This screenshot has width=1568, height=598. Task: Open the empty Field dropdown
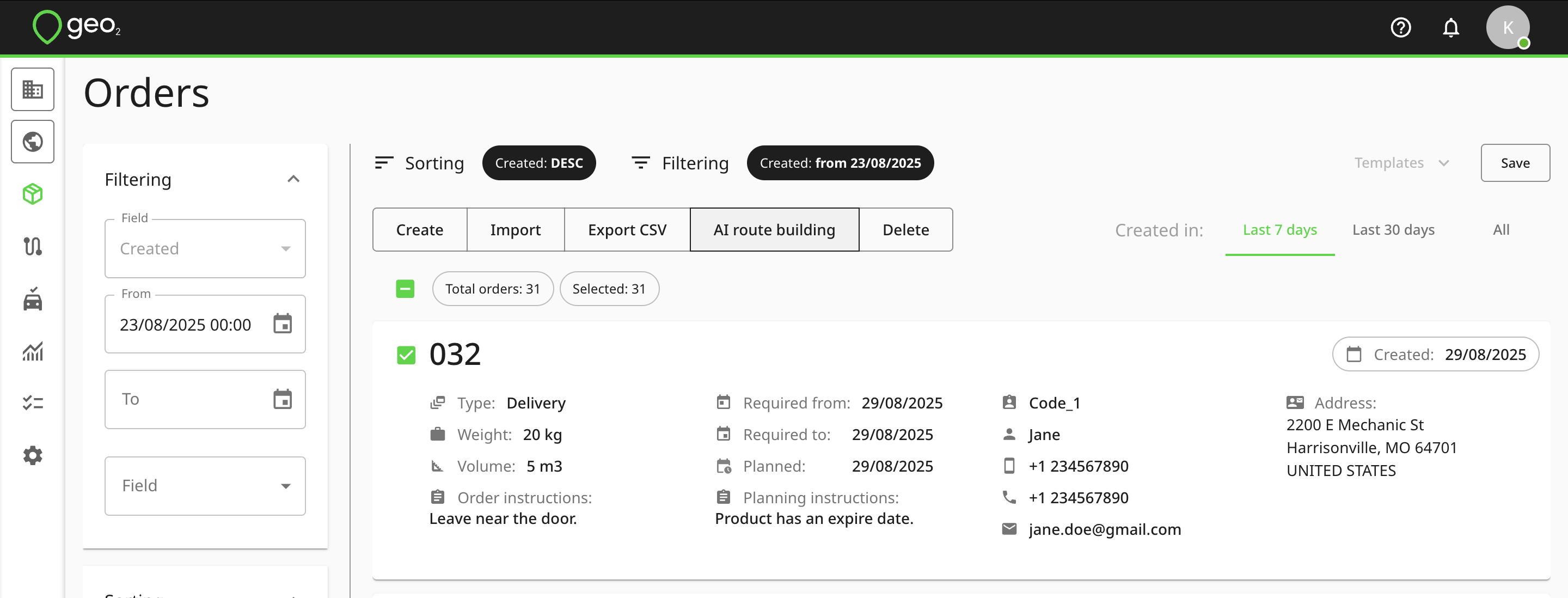point(205,486)
